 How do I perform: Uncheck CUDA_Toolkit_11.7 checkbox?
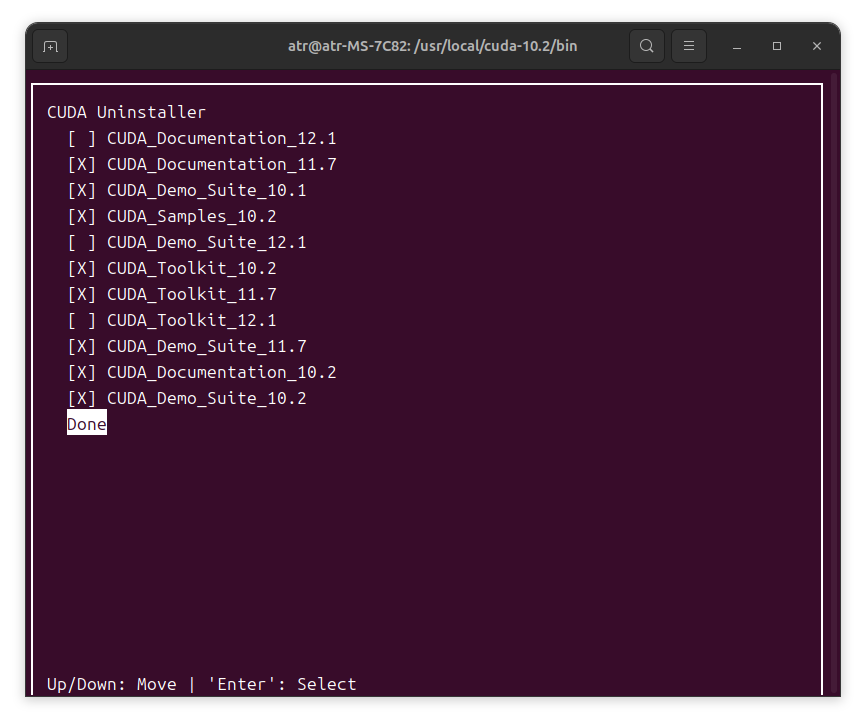82,294
